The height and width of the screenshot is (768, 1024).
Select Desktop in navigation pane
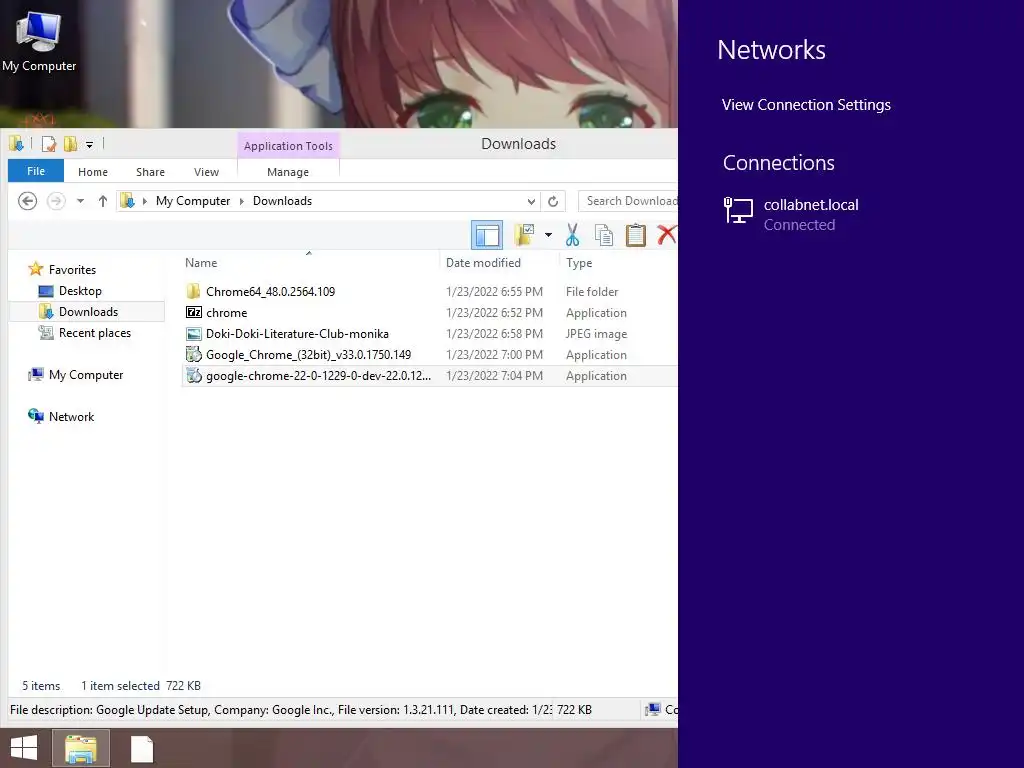pos(80,291)
